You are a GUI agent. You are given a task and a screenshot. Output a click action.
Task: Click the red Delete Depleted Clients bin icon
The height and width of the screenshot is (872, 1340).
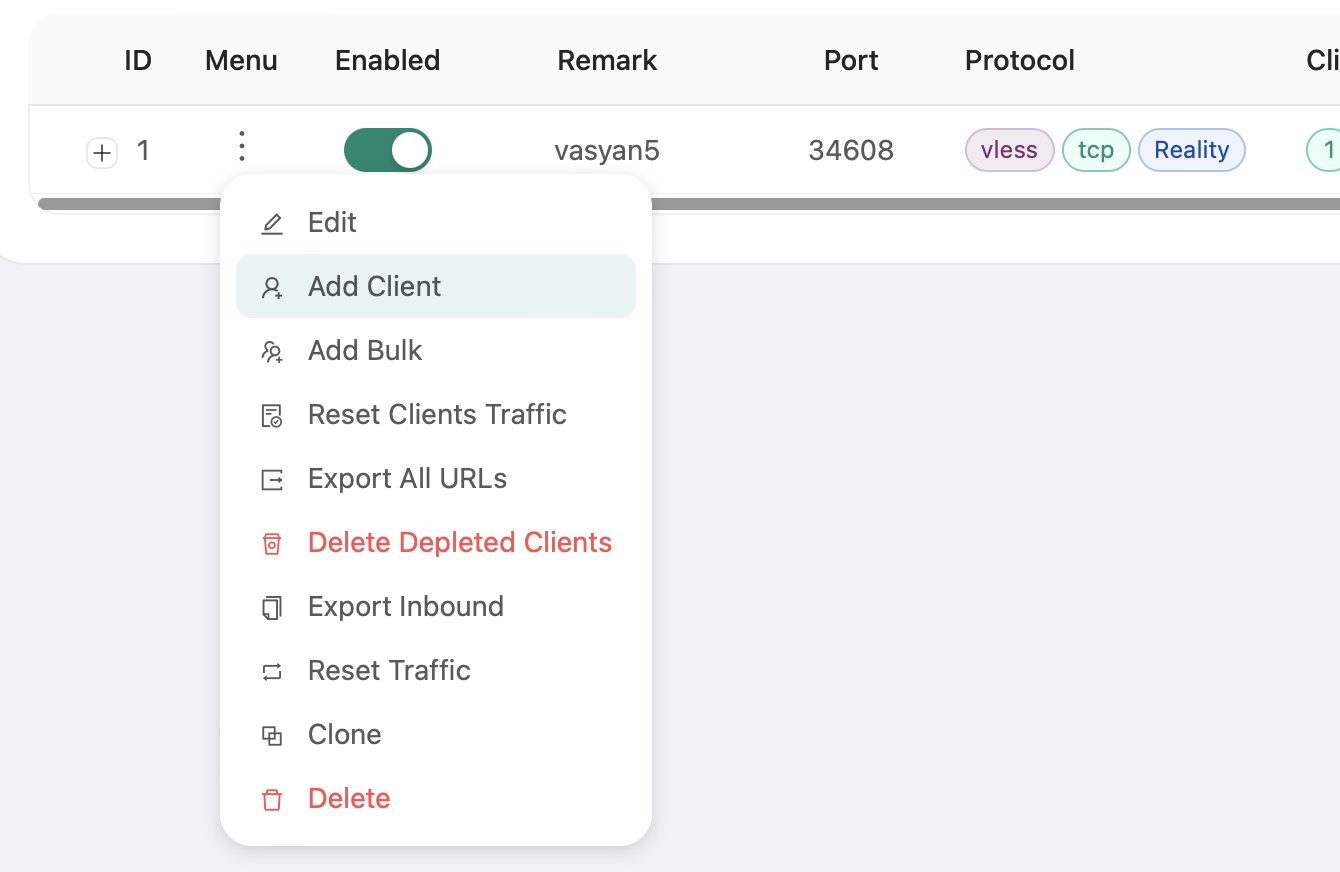point(272,543)
